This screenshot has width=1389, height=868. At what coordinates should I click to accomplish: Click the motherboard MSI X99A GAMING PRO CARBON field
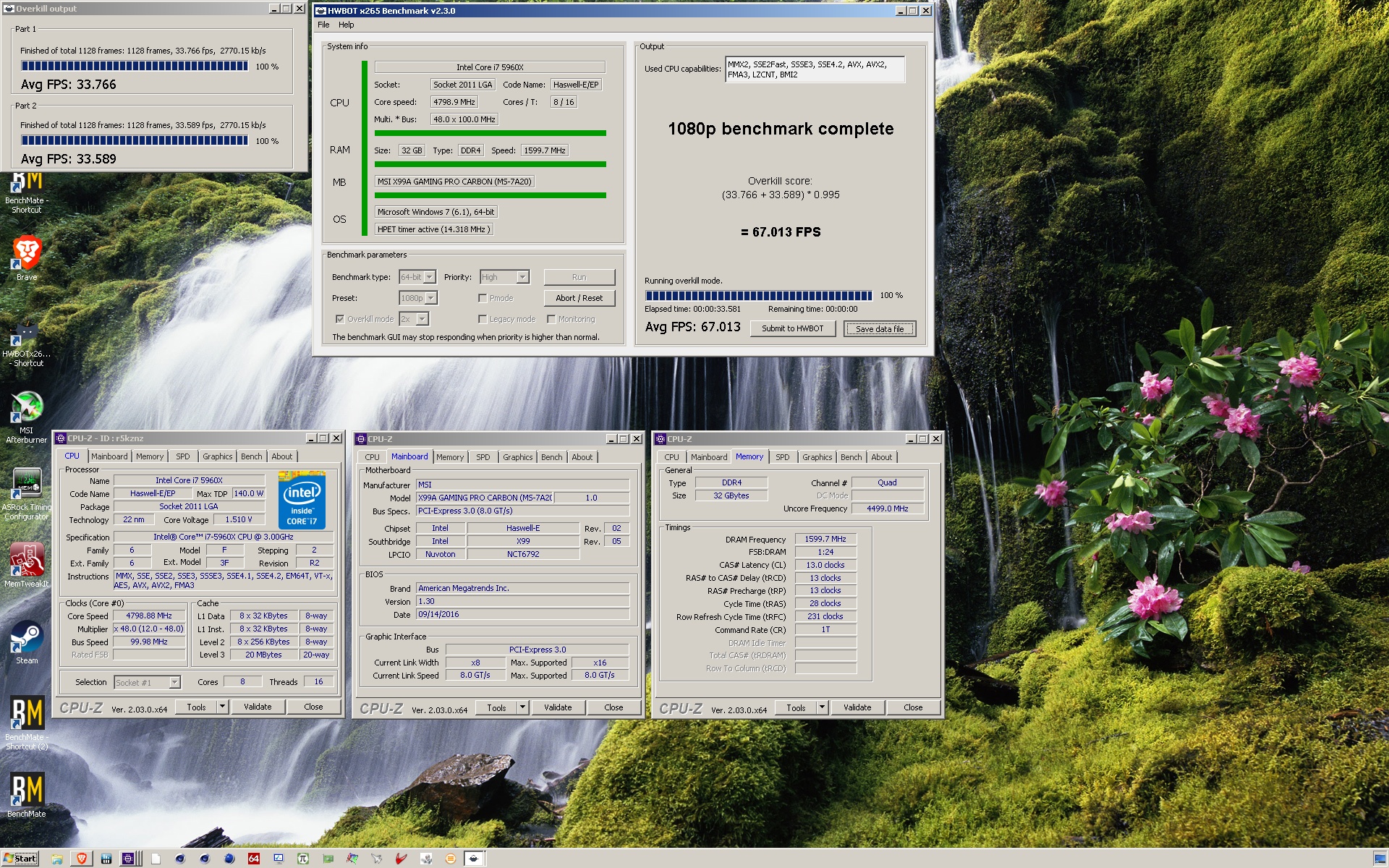click(454, 182)
